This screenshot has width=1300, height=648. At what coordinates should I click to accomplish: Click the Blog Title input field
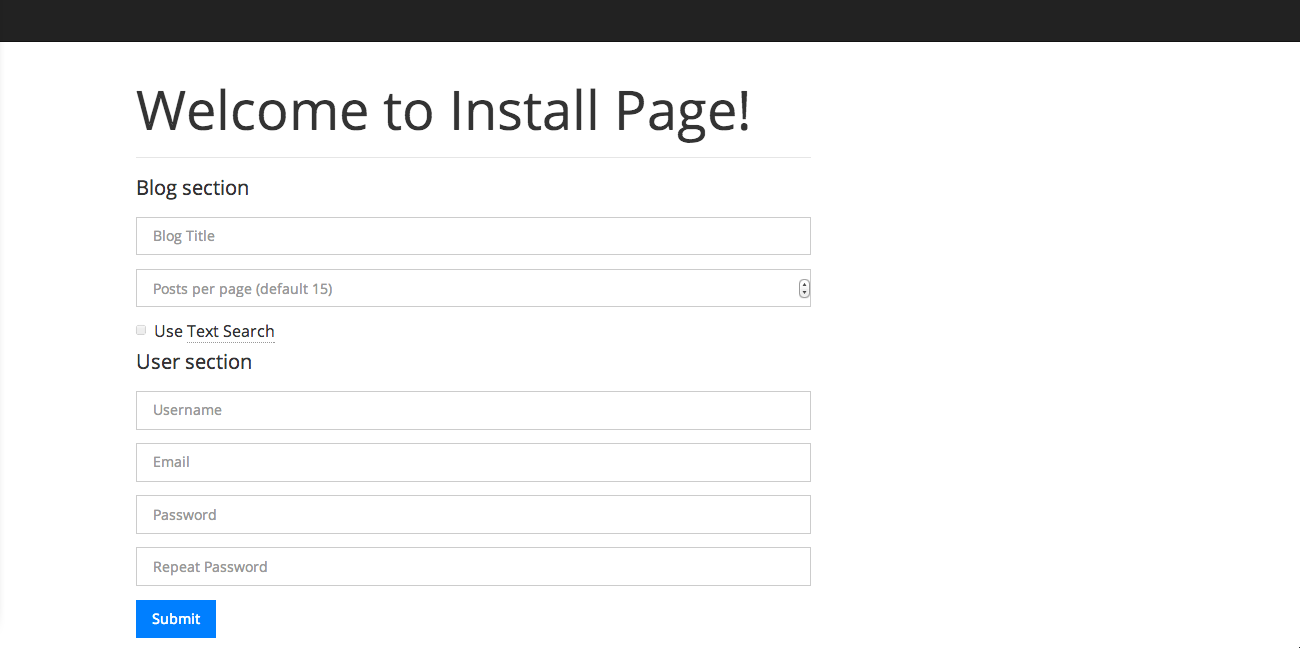tap(473, 236)
